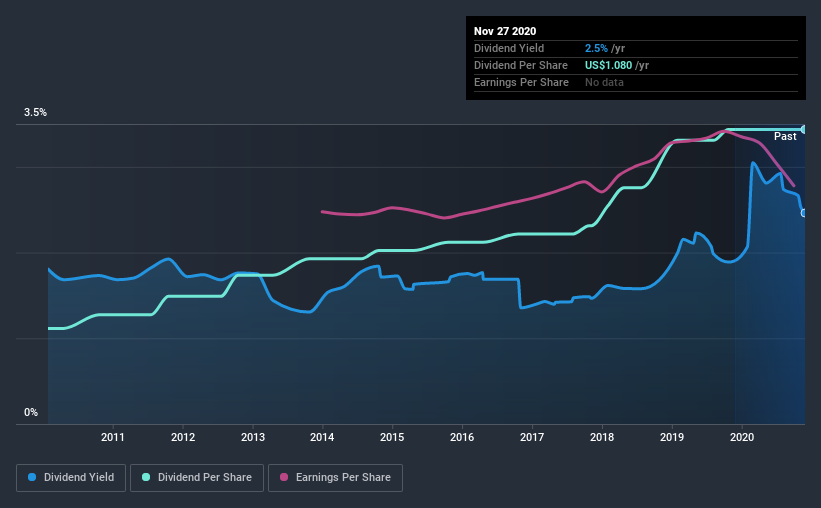Screen dimensions: 821x508
Task: Click the 2019 year tick label
Action: tap(672, 437)
